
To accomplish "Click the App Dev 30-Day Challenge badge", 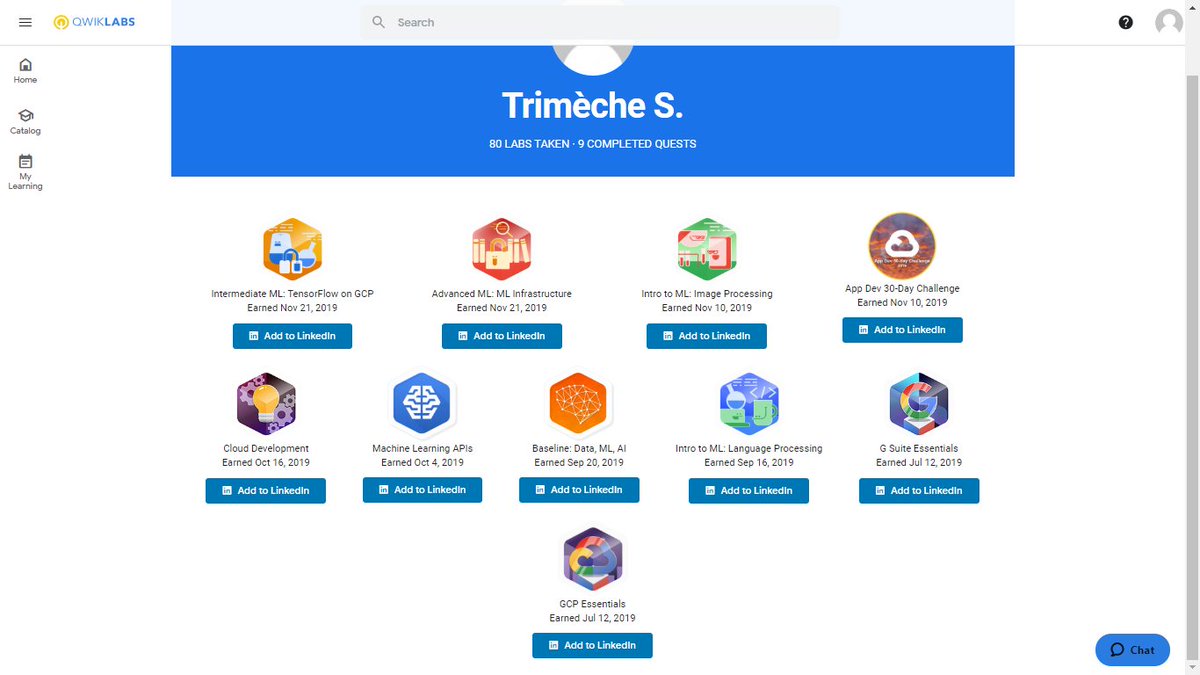I will [x=901, y=245].
